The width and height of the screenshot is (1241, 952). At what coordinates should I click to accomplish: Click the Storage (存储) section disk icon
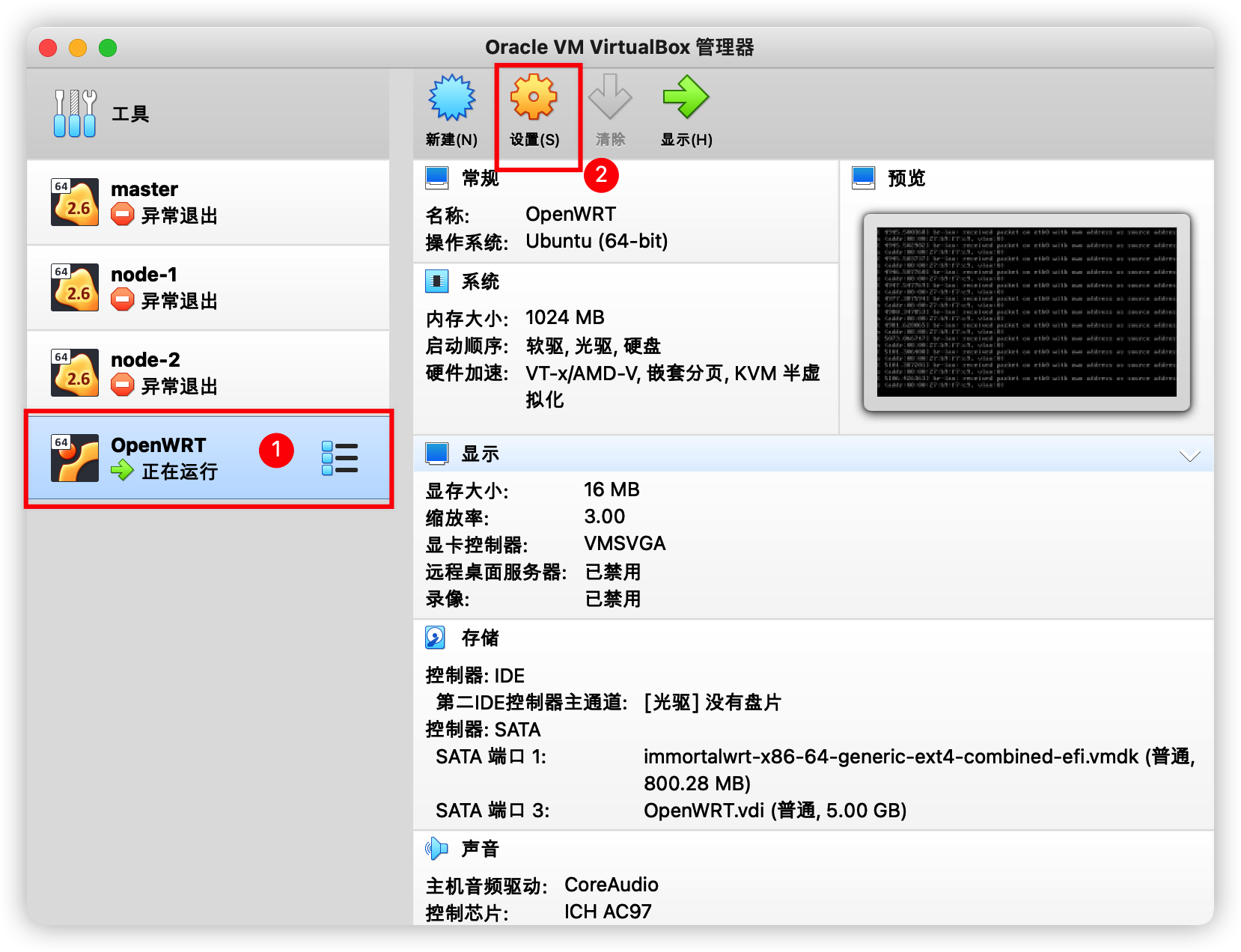click(436, 638)
